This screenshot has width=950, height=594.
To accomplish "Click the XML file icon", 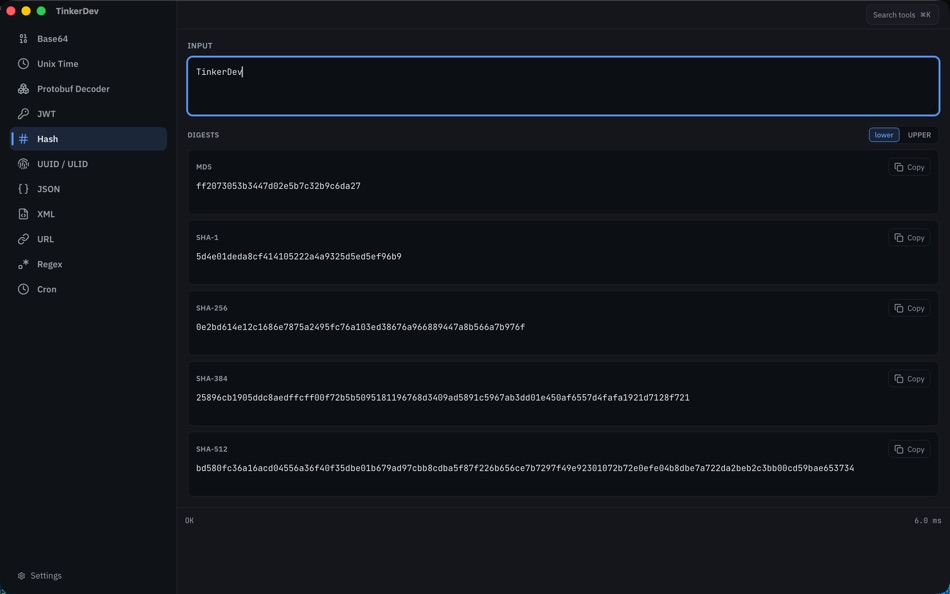I will pyautogui.click(x=23, y=214).
